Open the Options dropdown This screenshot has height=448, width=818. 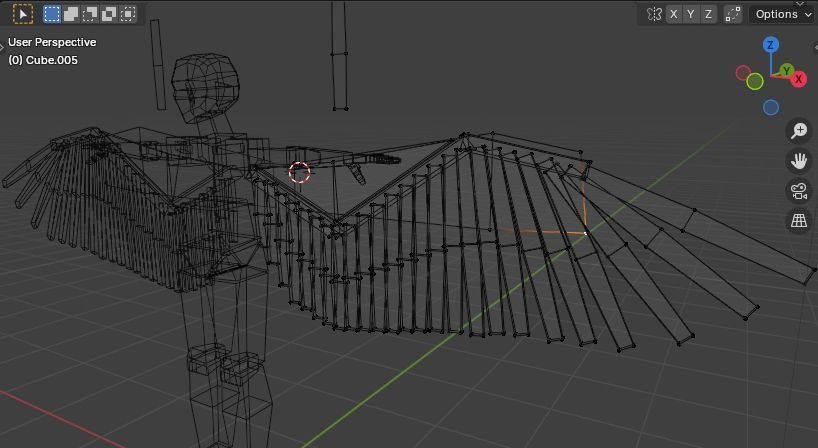click(783, 14)
